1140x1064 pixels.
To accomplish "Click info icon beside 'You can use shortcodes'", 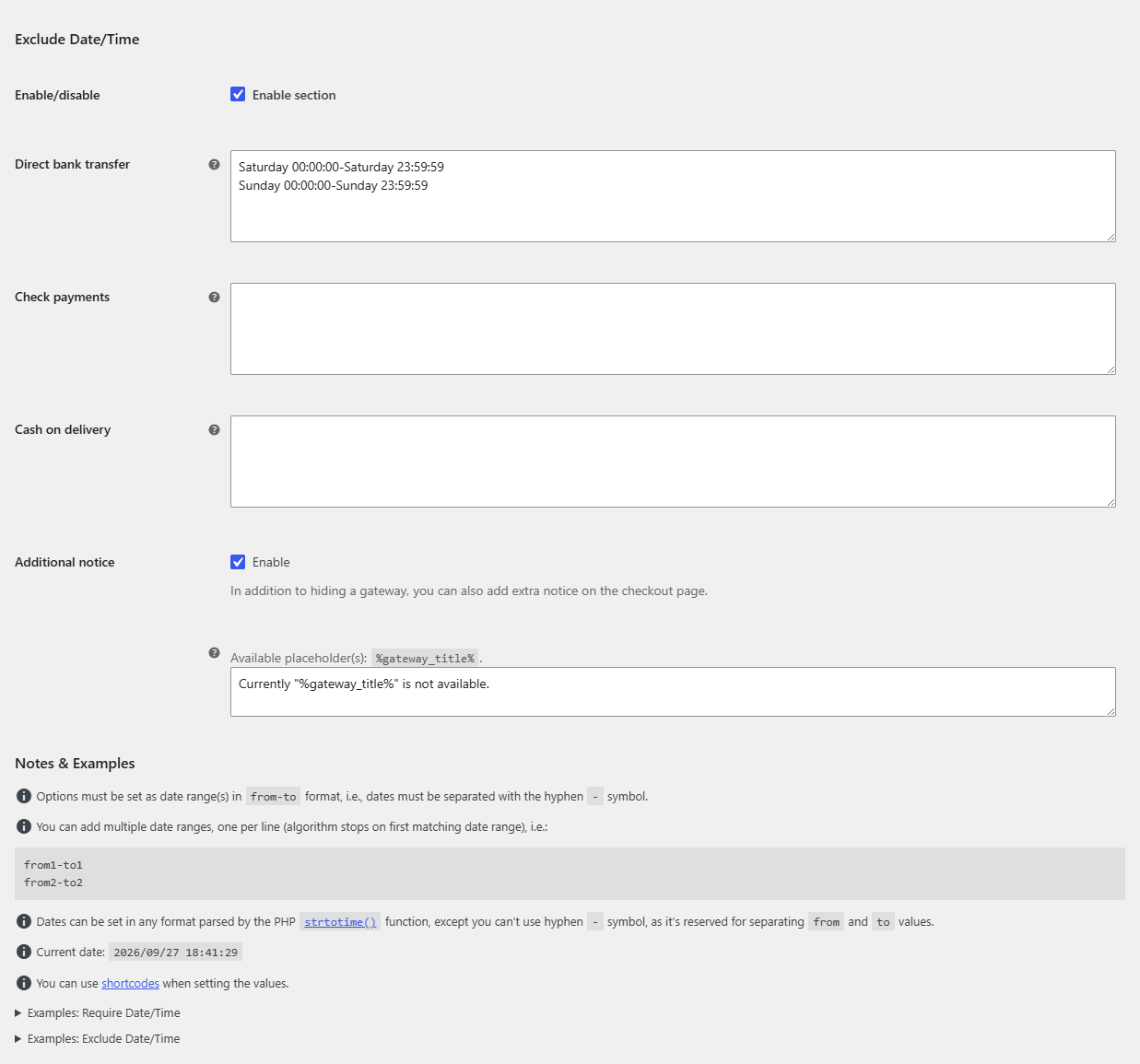I will tap(24, 983).
